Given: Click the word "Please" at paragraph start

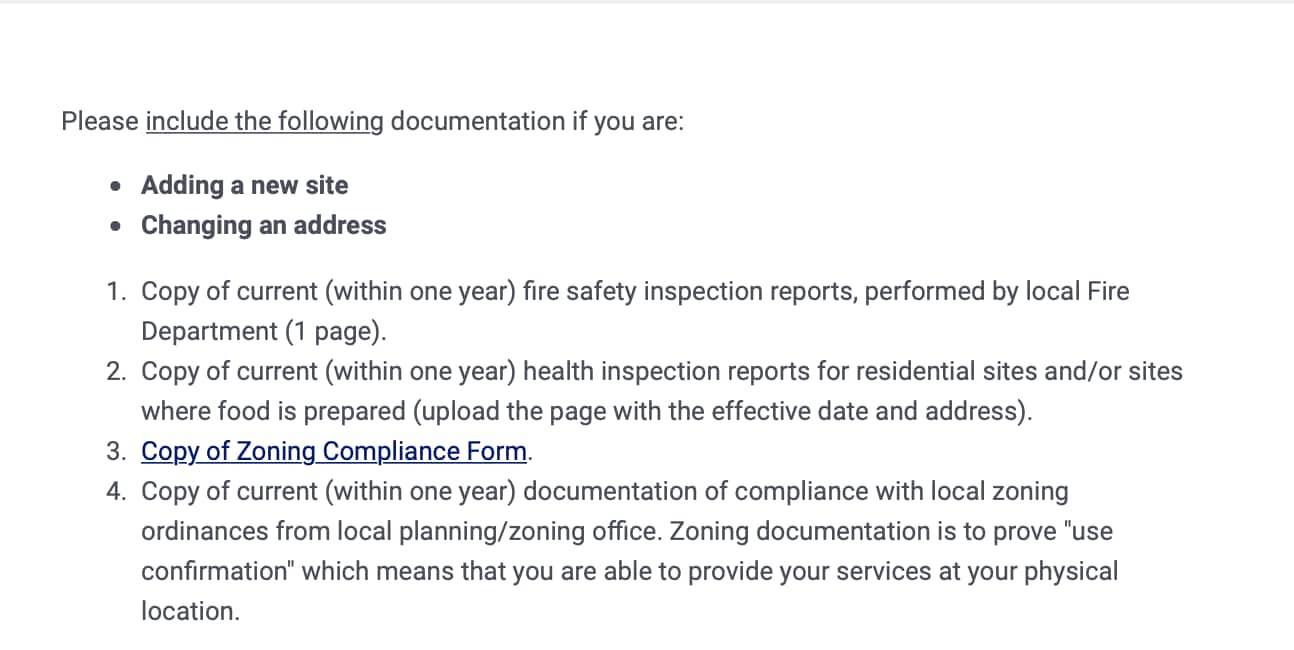Looking at the screenshot, I should point(100,121).
